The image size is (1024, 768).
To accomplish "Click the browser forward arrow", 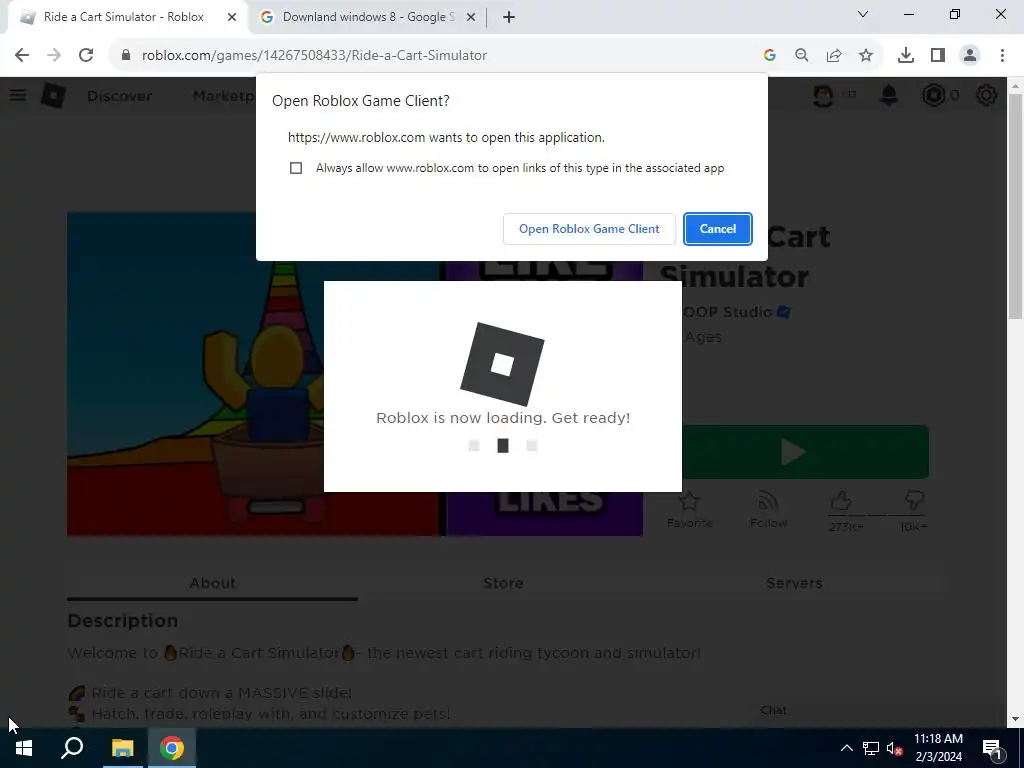I will point(54,55).
